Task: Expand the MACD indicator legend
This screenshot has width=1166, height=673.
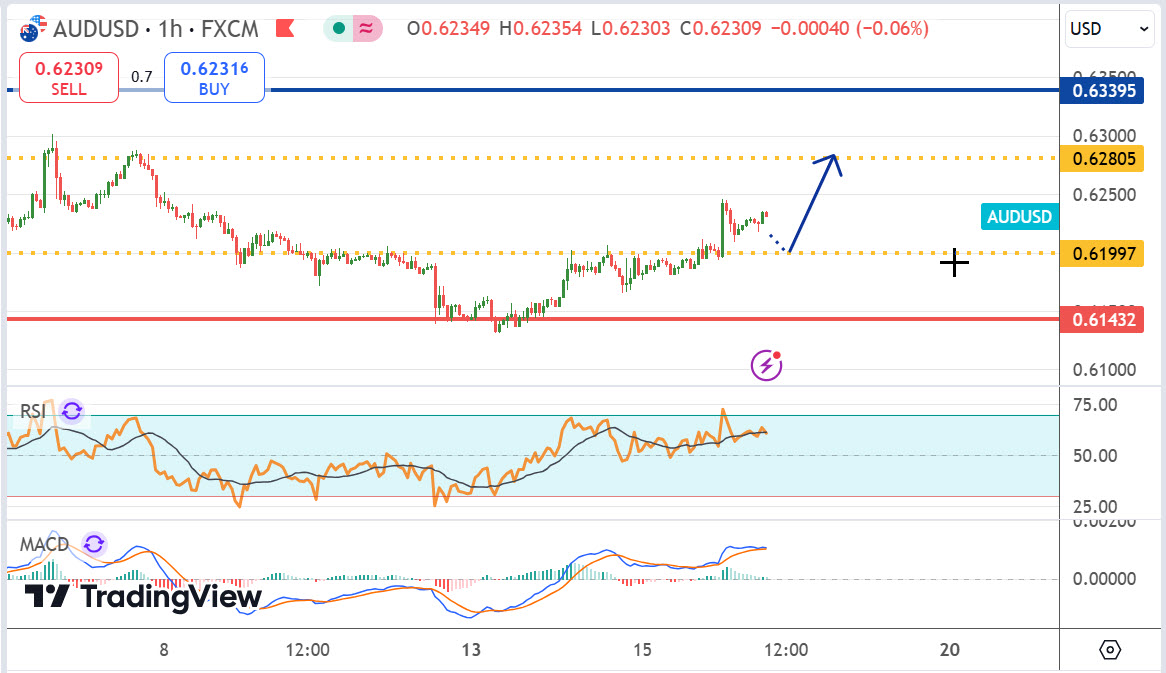Action: tap(44, 544)
